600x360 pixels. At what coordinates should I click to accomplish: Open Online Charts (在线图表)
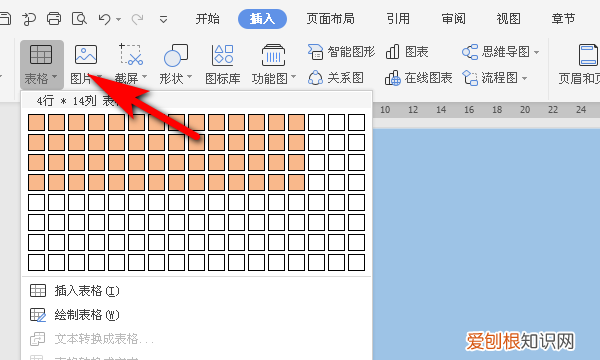(x=419, y=78)
